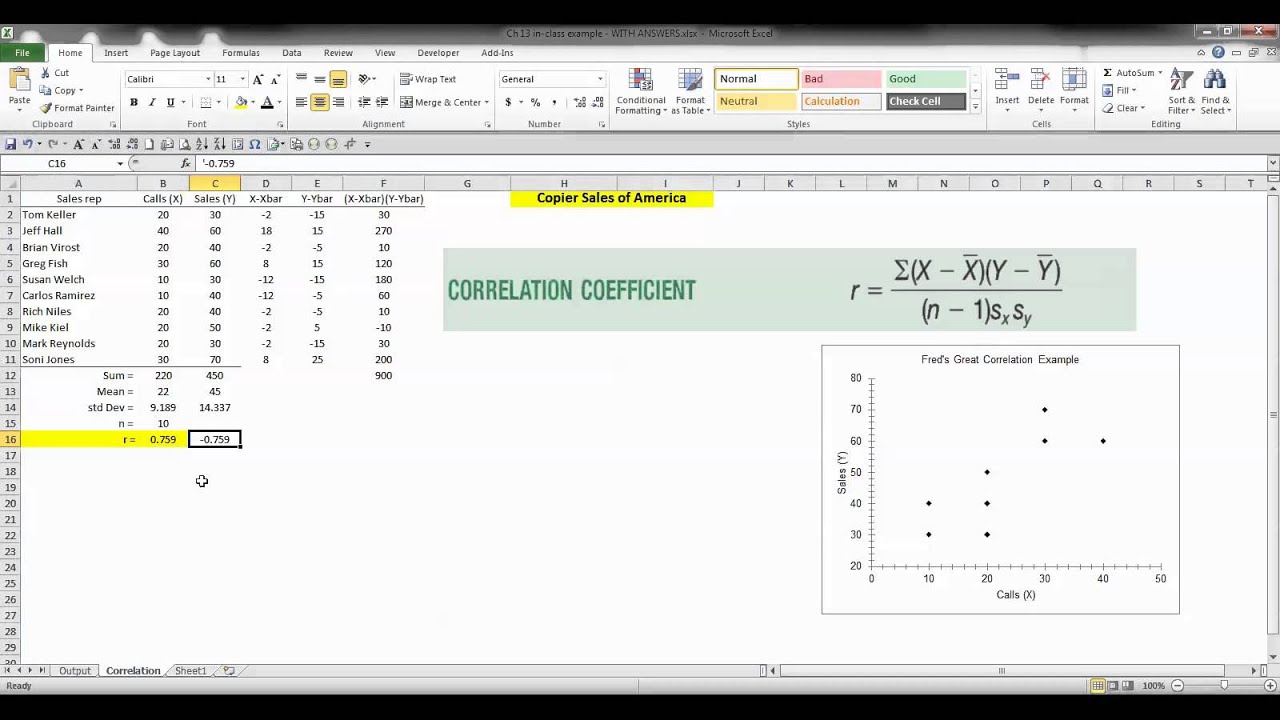The height and width of the screenshot is (720, 1280).
Task: Open Sort & Filter options
Action: [x=1181, y=91]
